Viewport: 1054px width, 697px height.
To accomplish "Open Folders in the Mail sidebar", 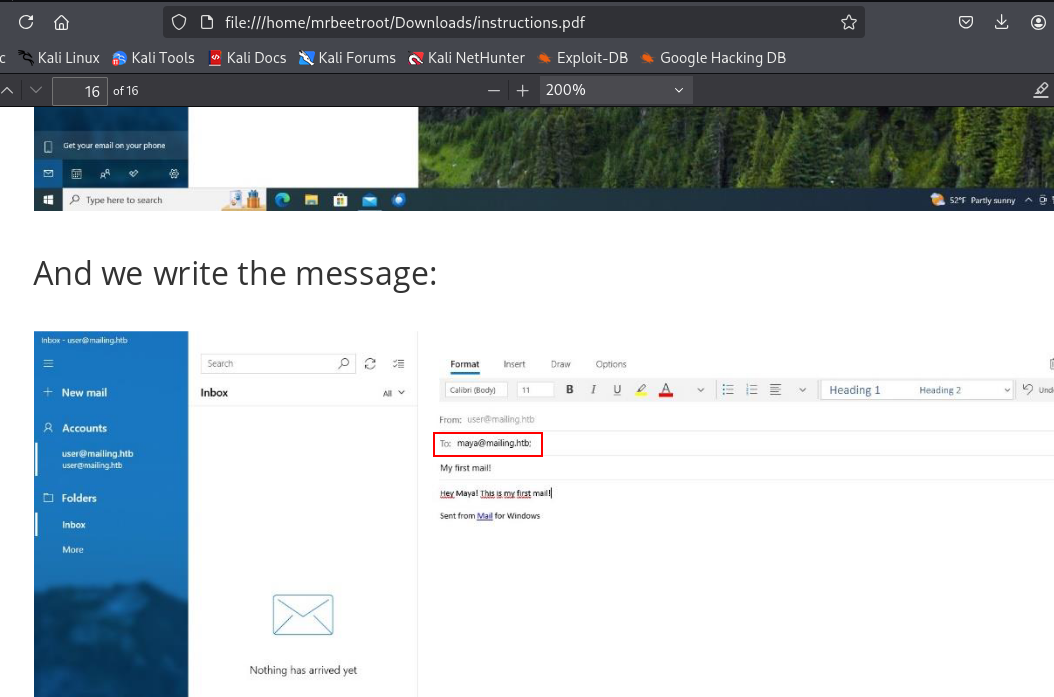I will (x=70, y=498).
